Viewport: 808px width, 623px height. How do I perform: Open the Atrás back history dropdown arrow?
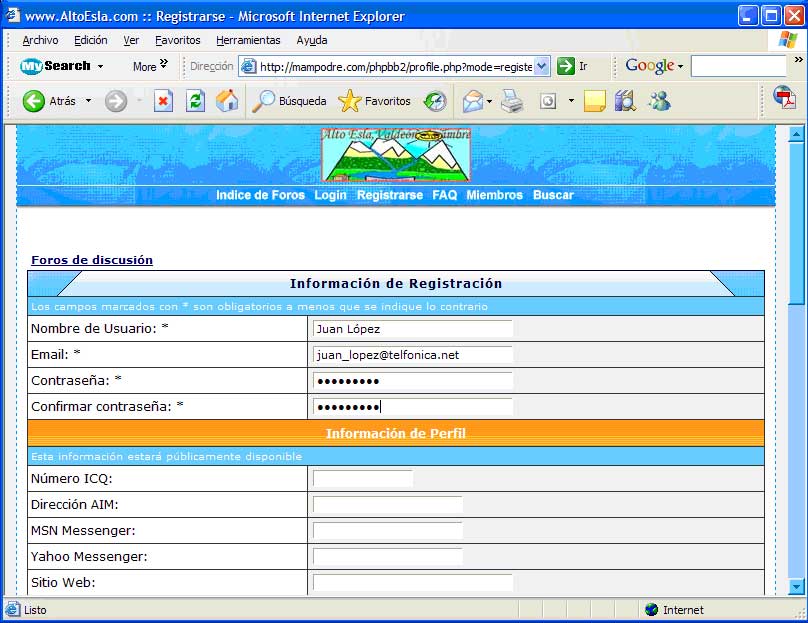point(88,101)
